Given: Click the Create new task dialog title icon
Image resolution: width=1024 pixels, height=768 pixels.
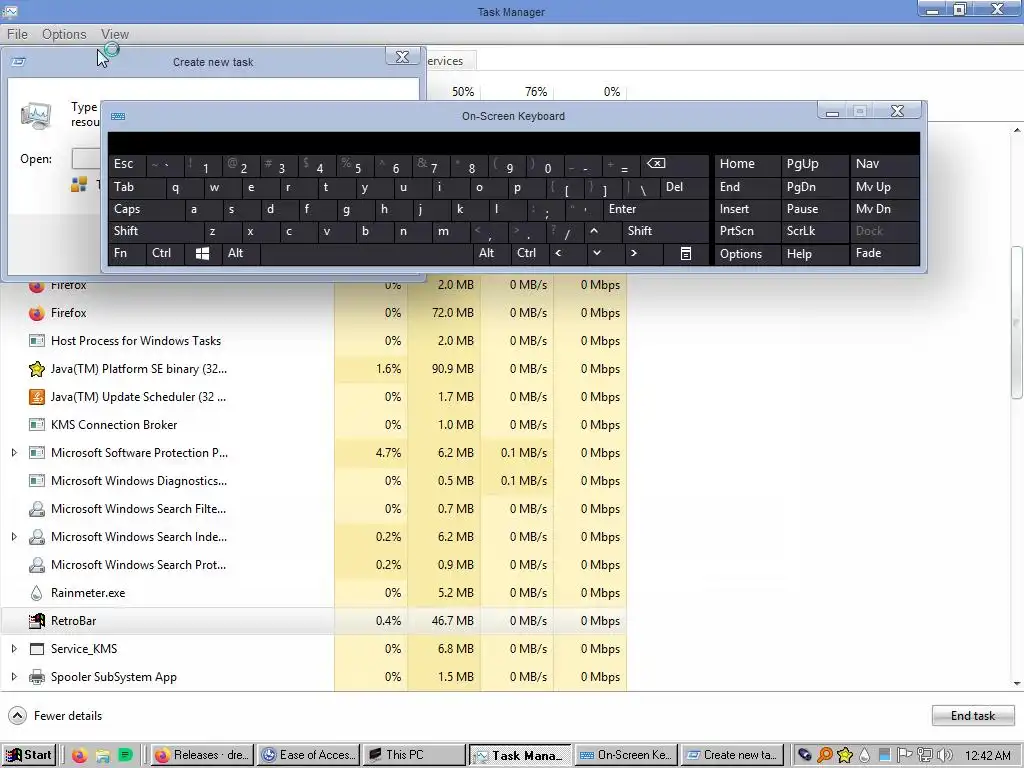Looking at the screenshot, I should pyautogui.click(x=19, y=62).
